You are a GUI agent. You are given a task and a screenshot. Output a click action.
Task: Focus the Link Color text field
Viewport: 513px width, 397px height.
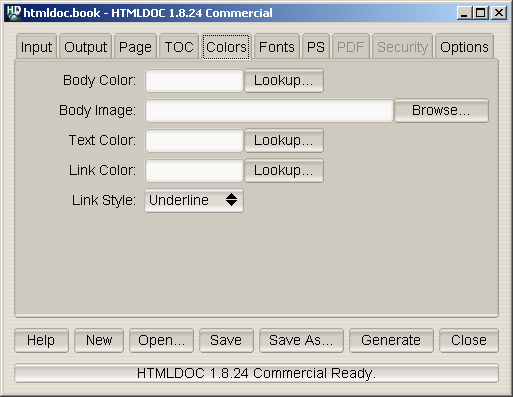point(194,170)
